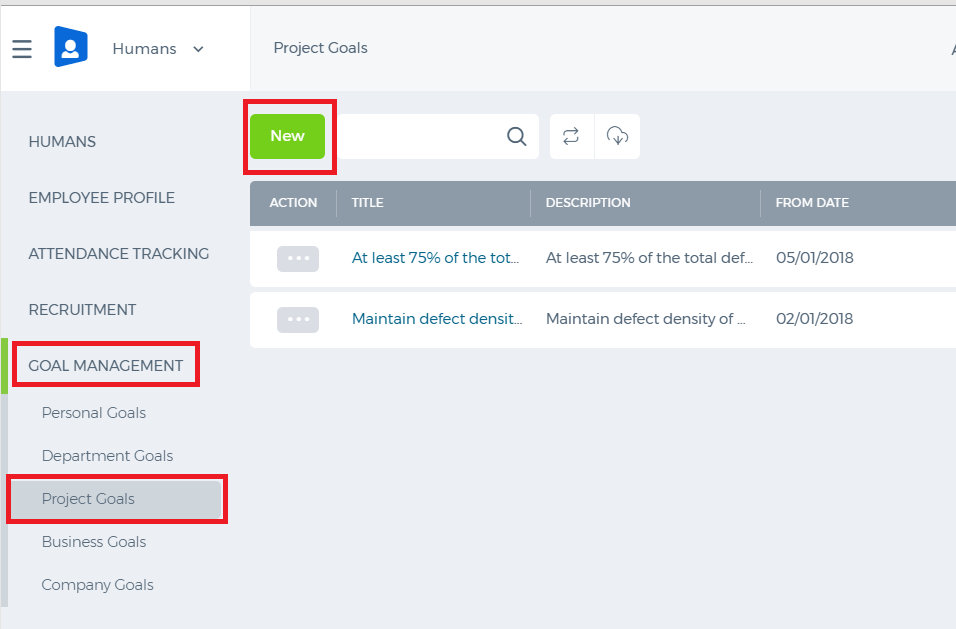Open action menu for Maintain defect density row

click(298, 319)
